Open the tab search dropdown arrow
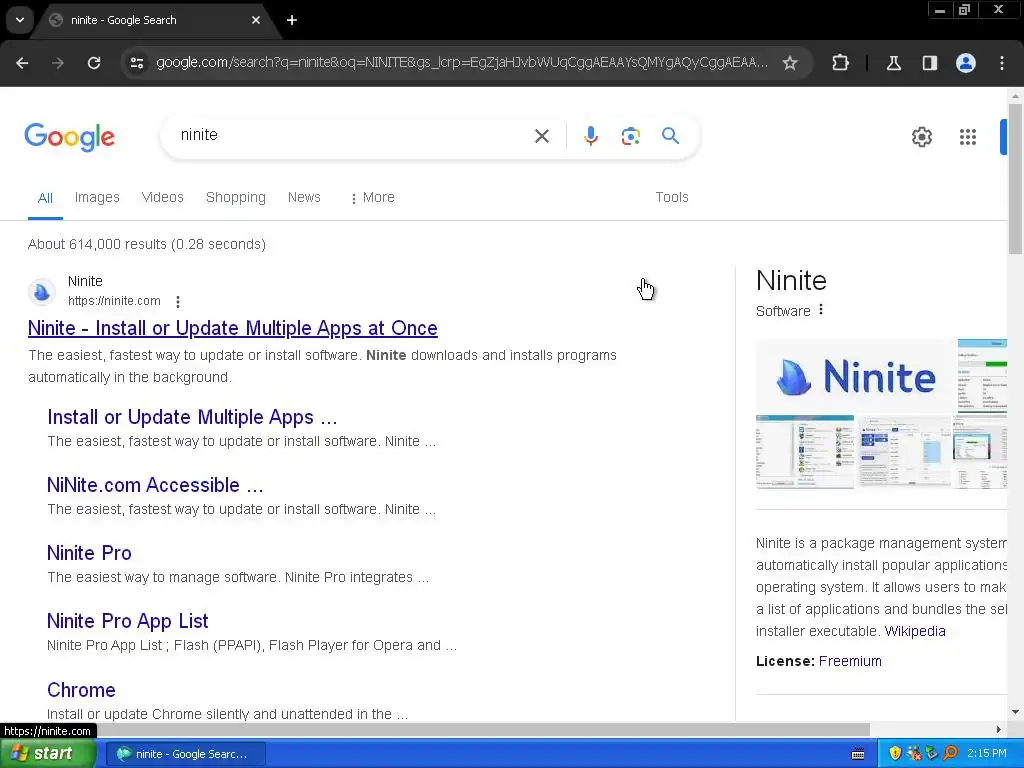The image size is (1024, 768). (x=20, y=20)
